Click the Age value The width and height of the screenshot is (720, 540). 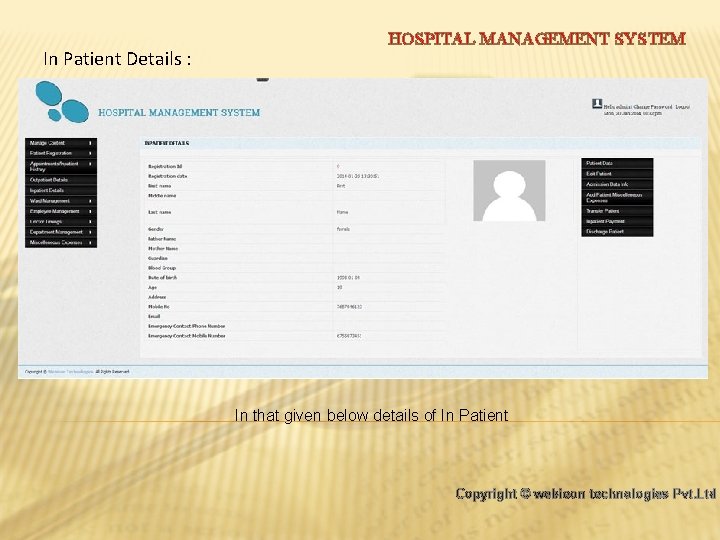point(340,287)
